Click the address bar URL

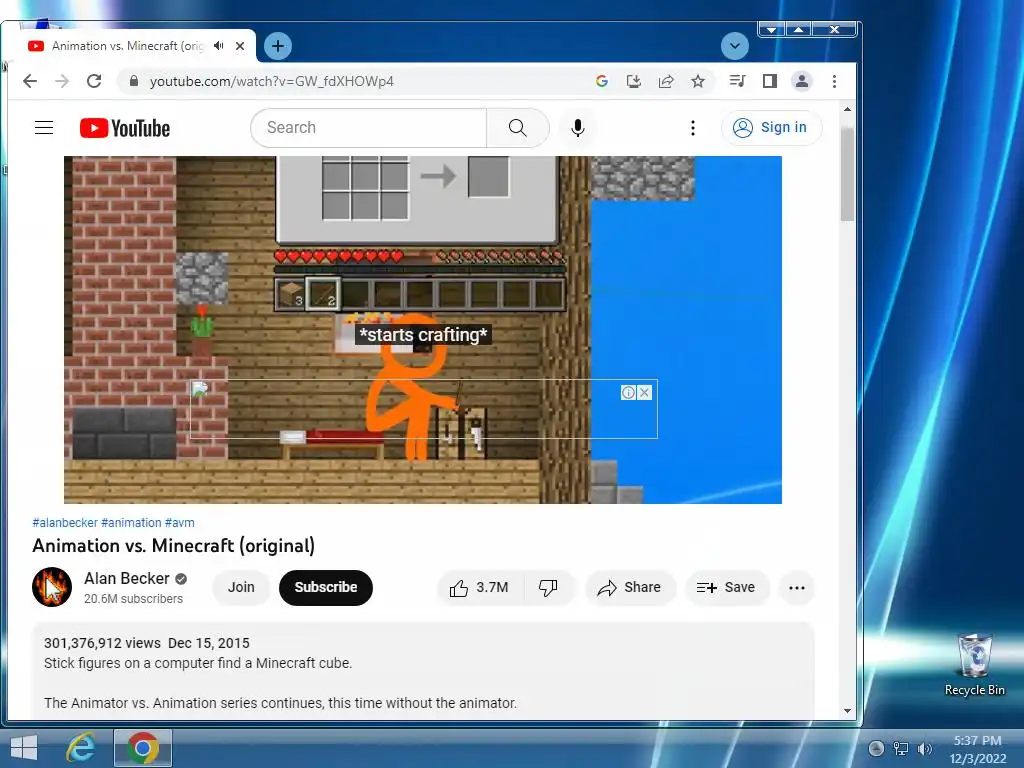pos(272,81)
